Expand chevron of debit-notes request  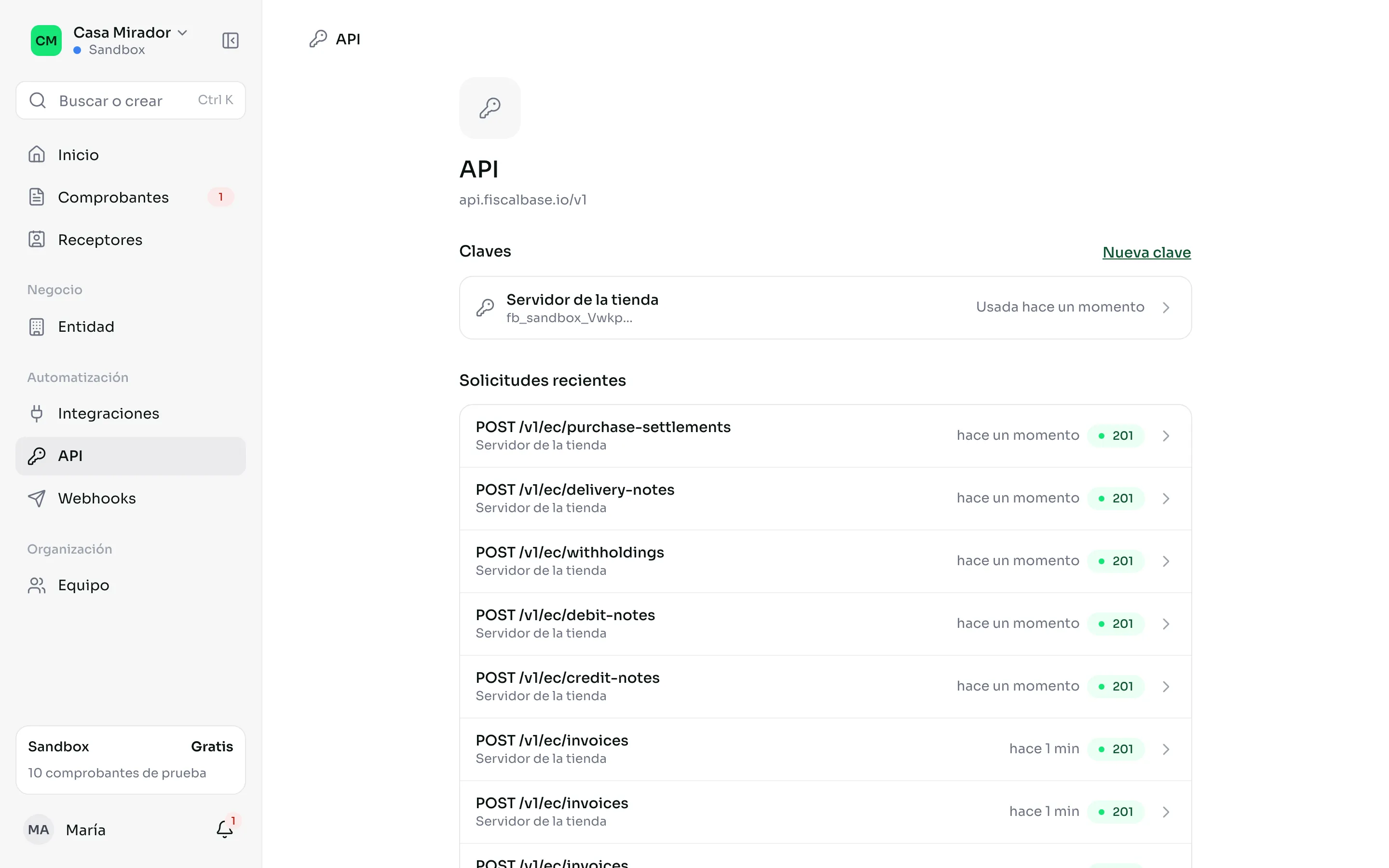pyautogui.click(x=1166, y=624)
